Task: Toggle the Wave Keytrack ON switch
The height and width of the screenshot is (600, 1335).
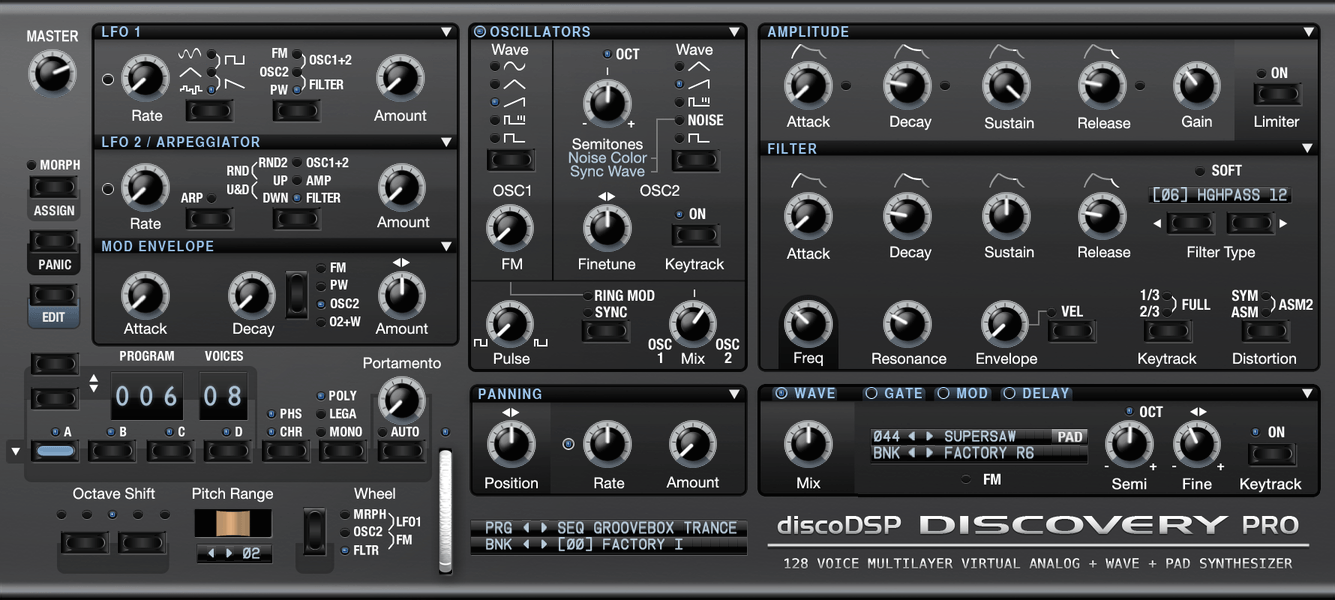Action: click(x=1270, y=456)
